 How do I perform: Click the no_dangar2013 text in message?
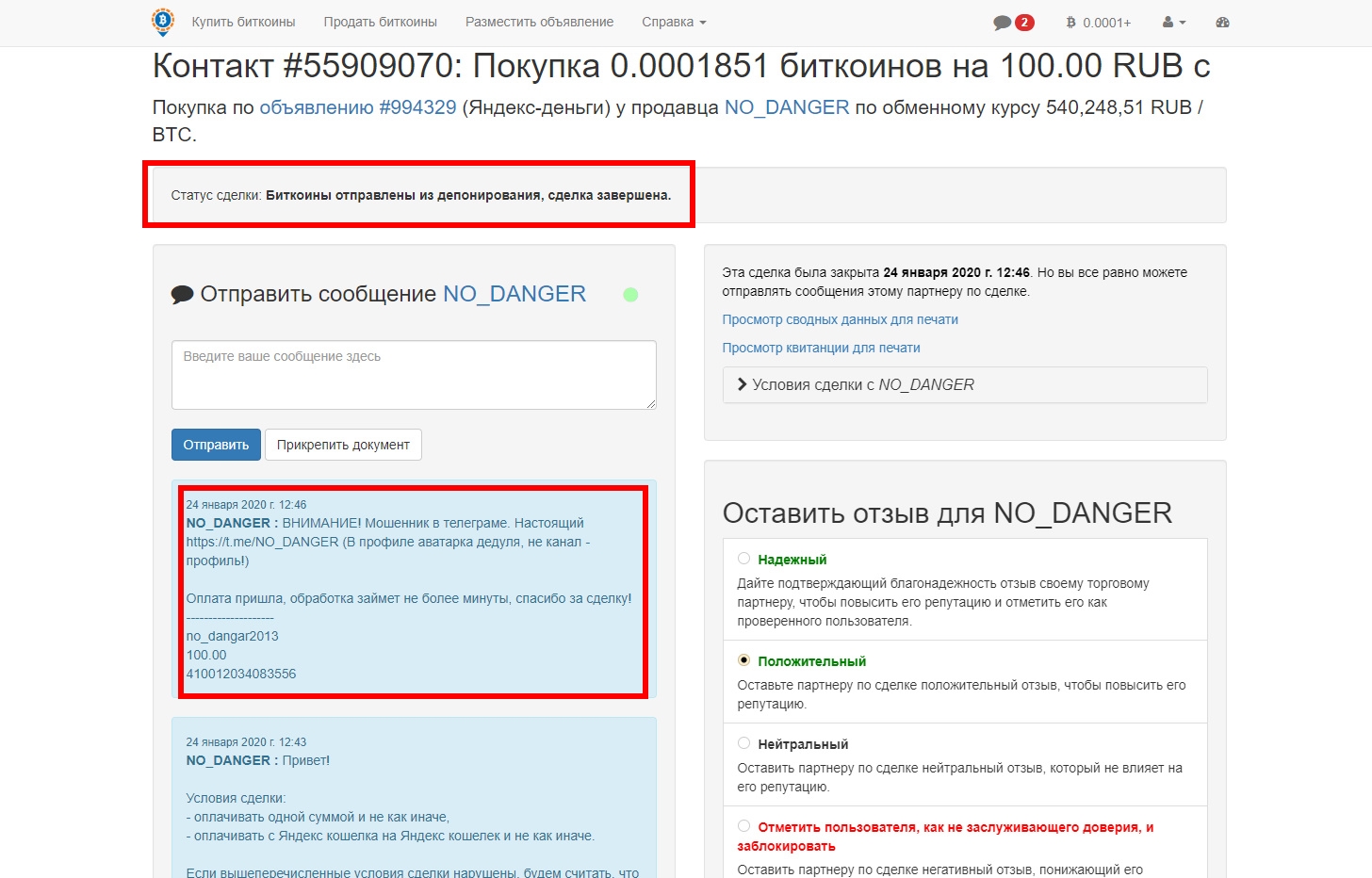[x=233, y=636]
